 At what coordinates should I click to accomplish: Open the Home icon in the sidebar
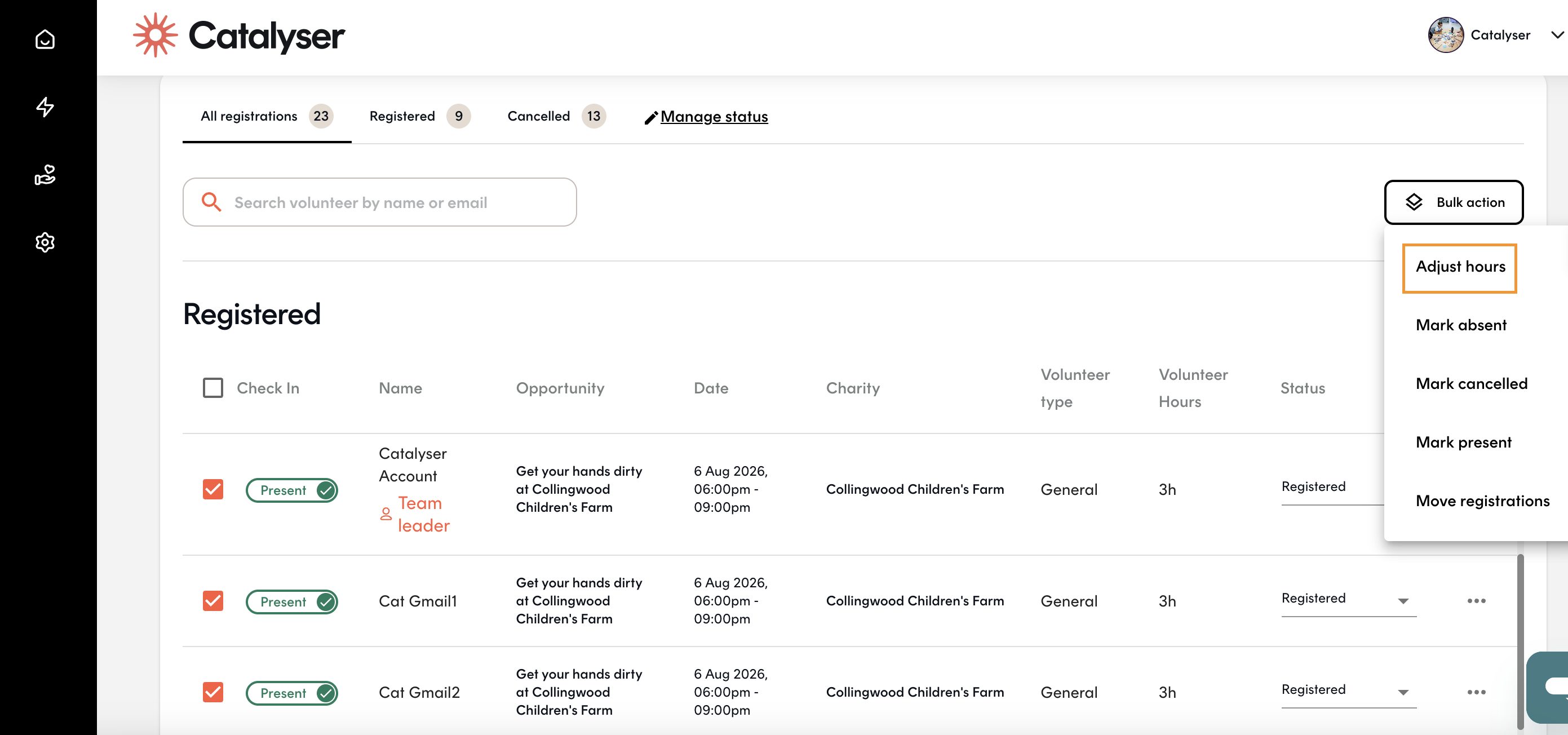[x=45, y=39]
